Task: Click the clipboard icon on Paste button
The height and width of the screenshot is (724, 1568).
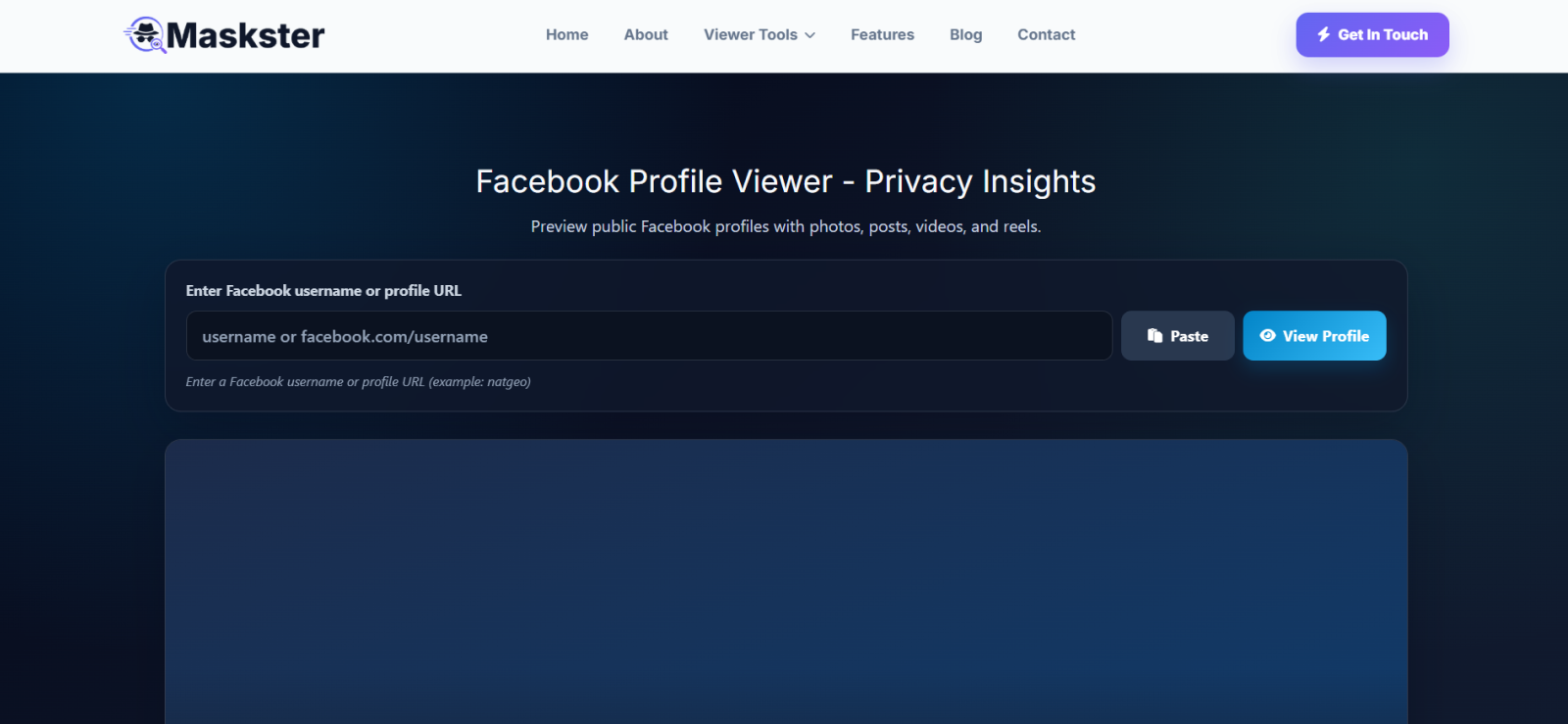Action: (1154, 336)
